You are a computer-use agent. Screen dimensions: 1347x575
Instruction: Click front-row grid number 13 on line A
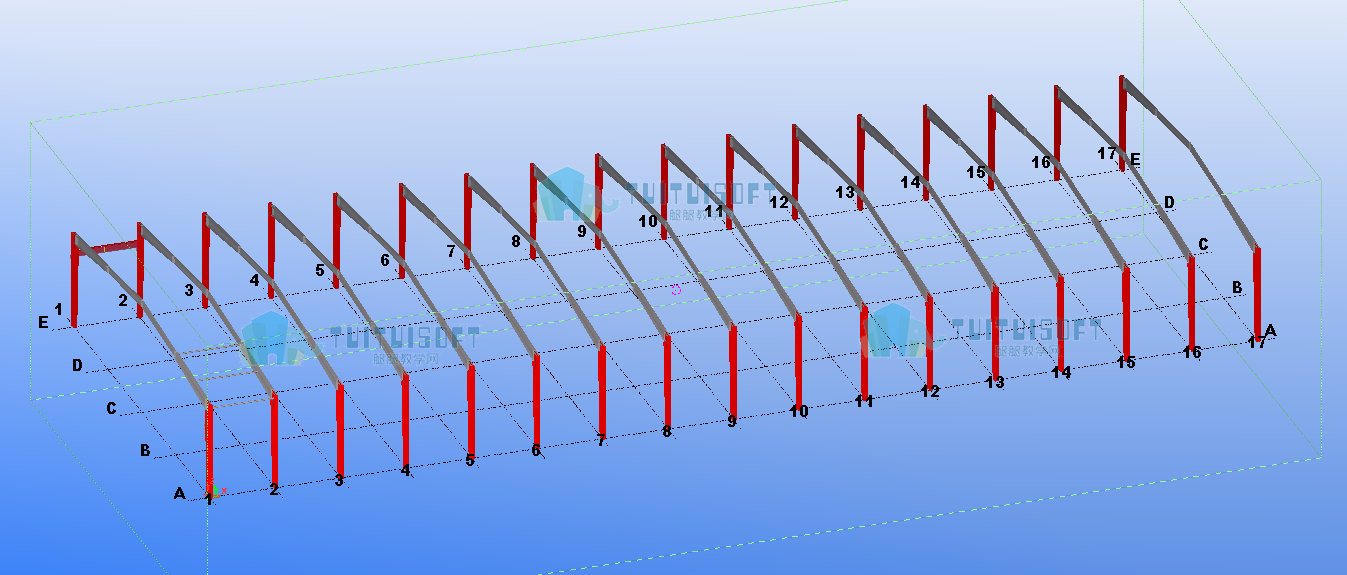pos(995,382)
